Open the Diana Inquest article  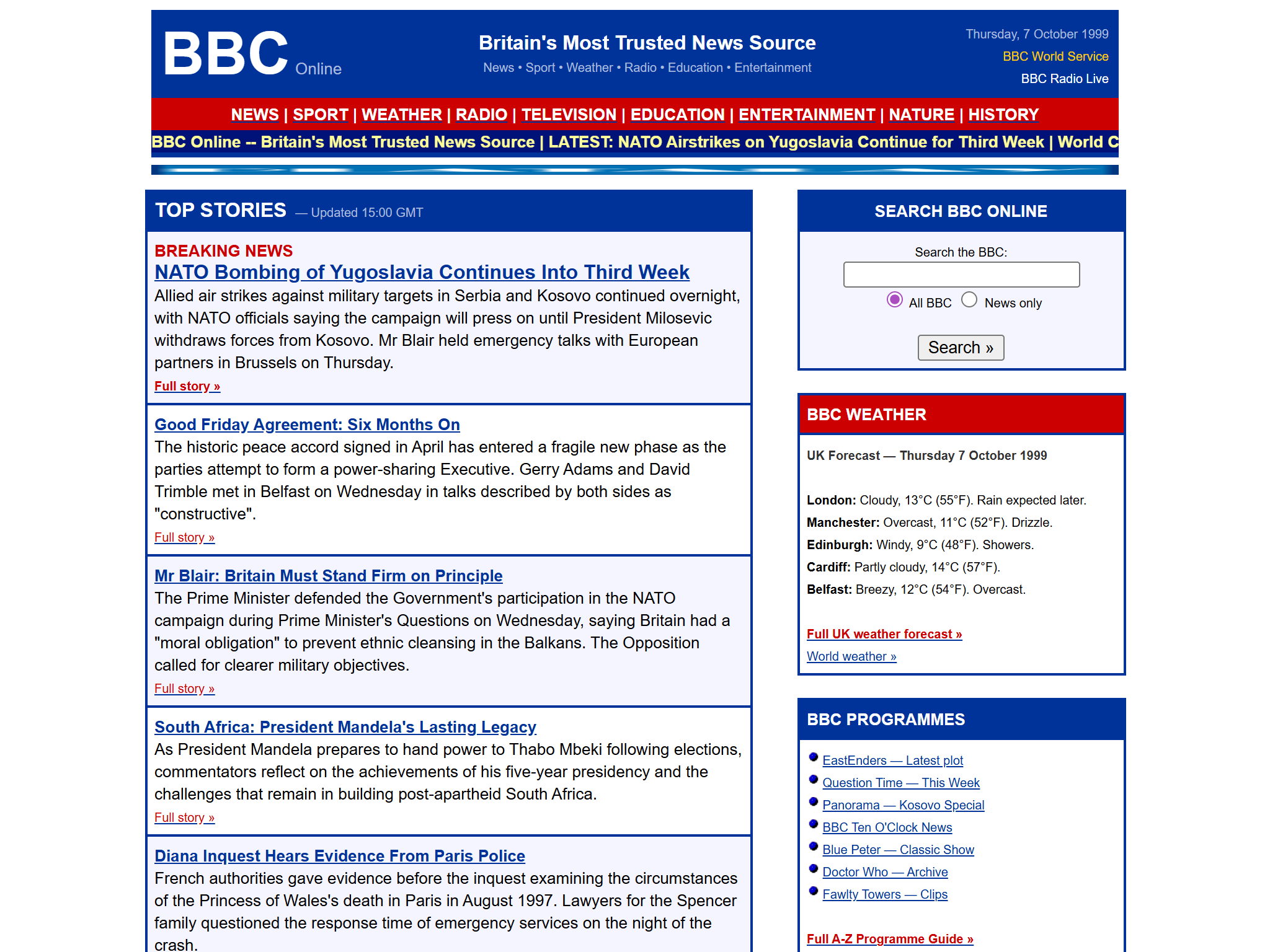click(x=339, y=855)
